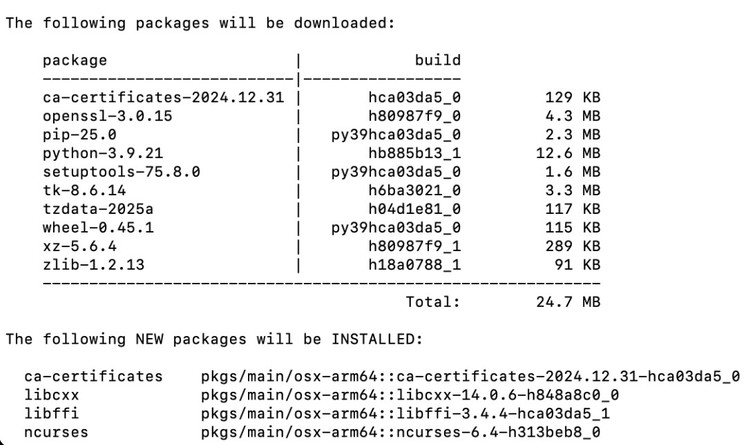The height and width of the screenshot is (445, 746).
Task: Click the 12.6 MB python size
Action: click(x=568, y=153)
